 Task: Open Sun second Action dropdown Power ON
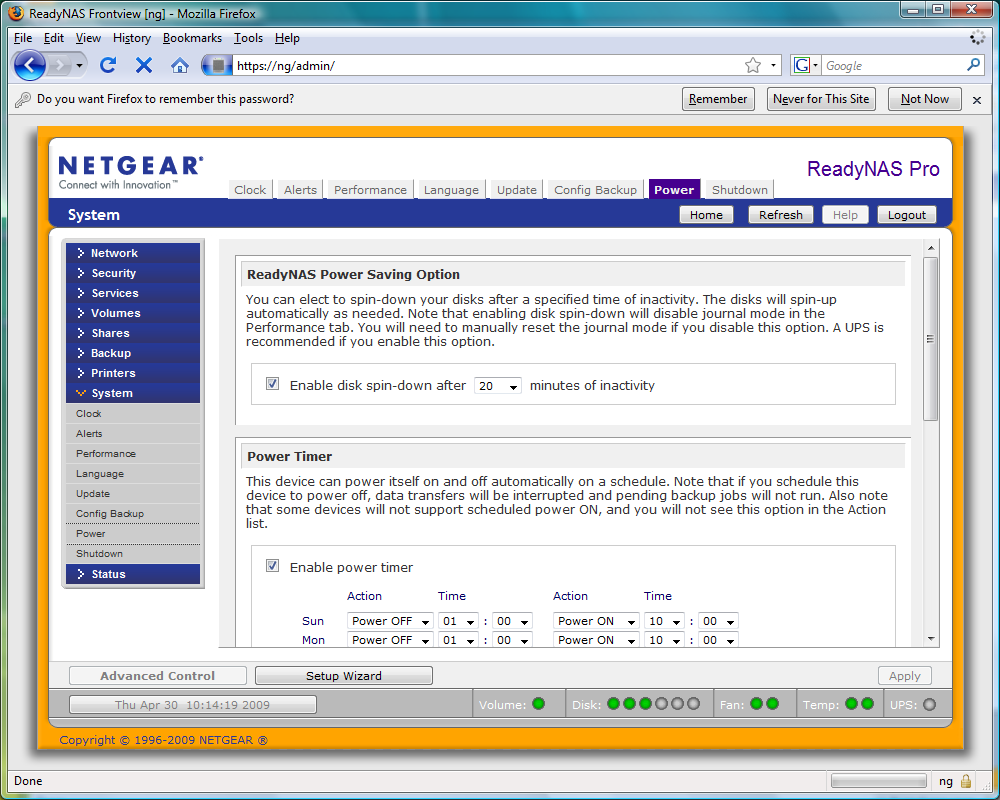(596, 621)
